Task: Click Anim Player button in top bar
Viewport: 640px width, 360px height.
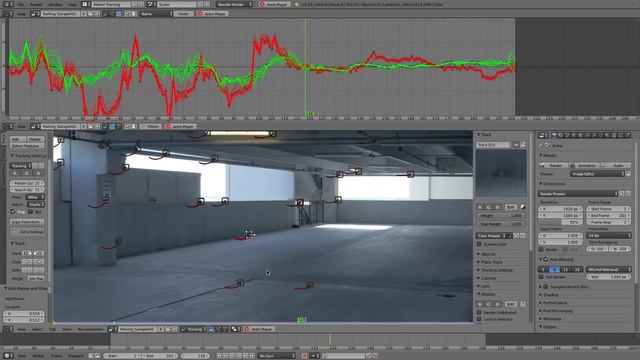Action: (x=274, y=4)
